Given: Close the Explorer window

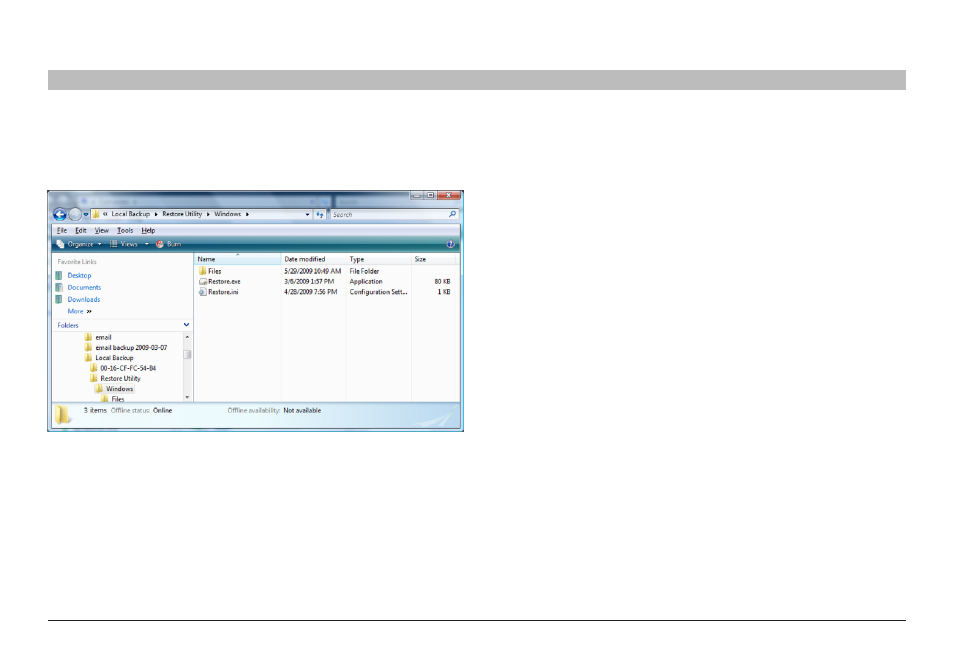Looking at the screenshot, I should 449,195.
